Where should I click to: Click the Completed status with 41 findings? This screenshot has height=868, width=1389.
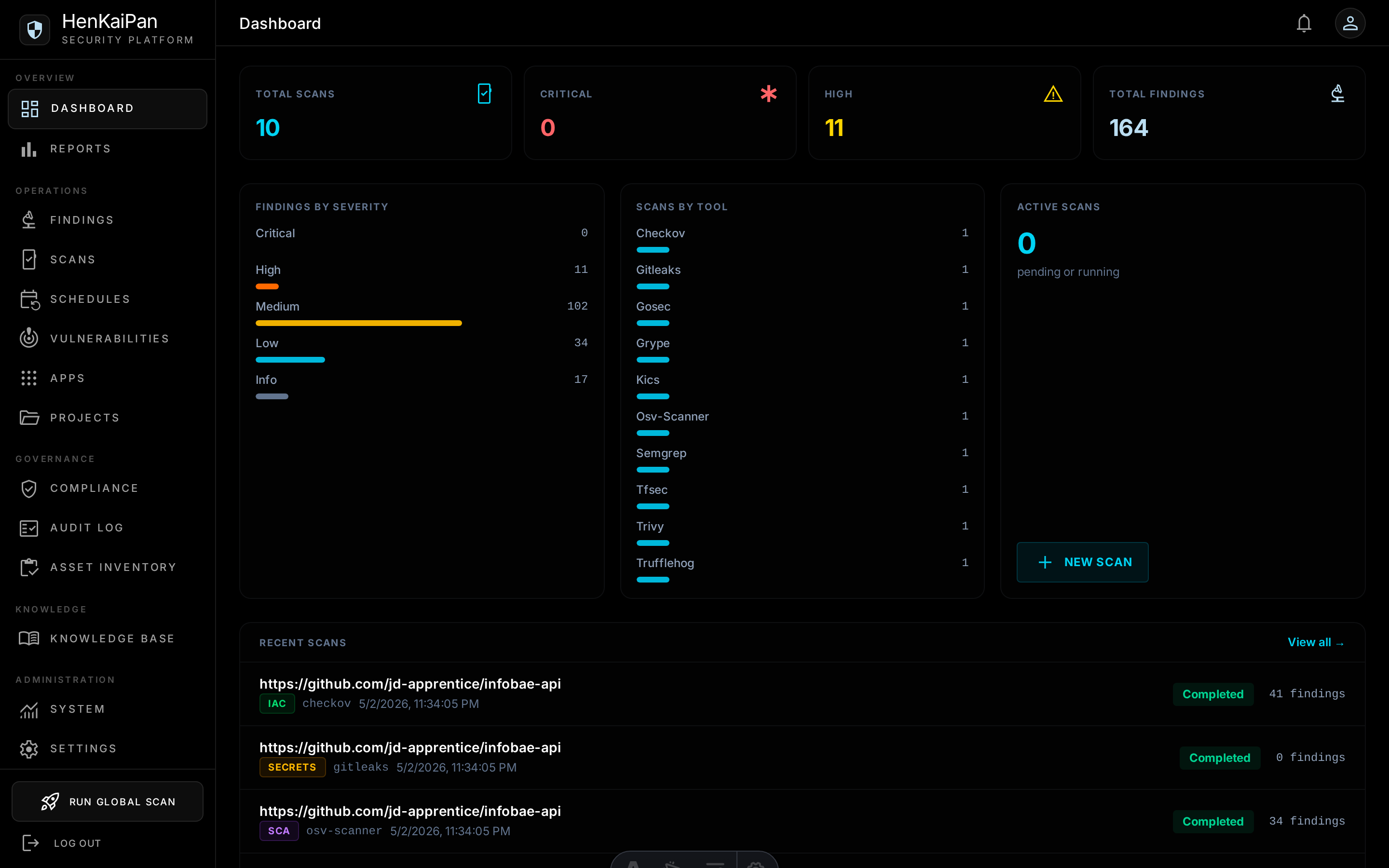click(1213, 694)
